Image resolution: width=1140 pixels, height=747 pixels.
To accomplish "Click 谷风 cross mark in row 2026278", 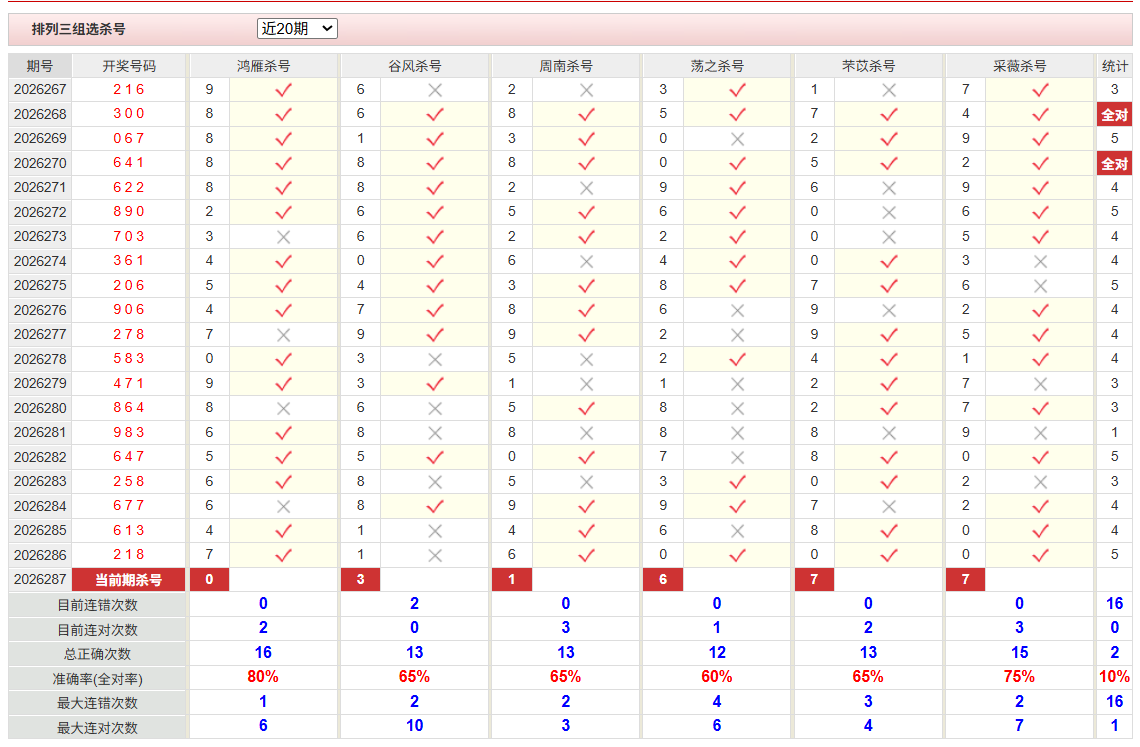I will 435,359.
